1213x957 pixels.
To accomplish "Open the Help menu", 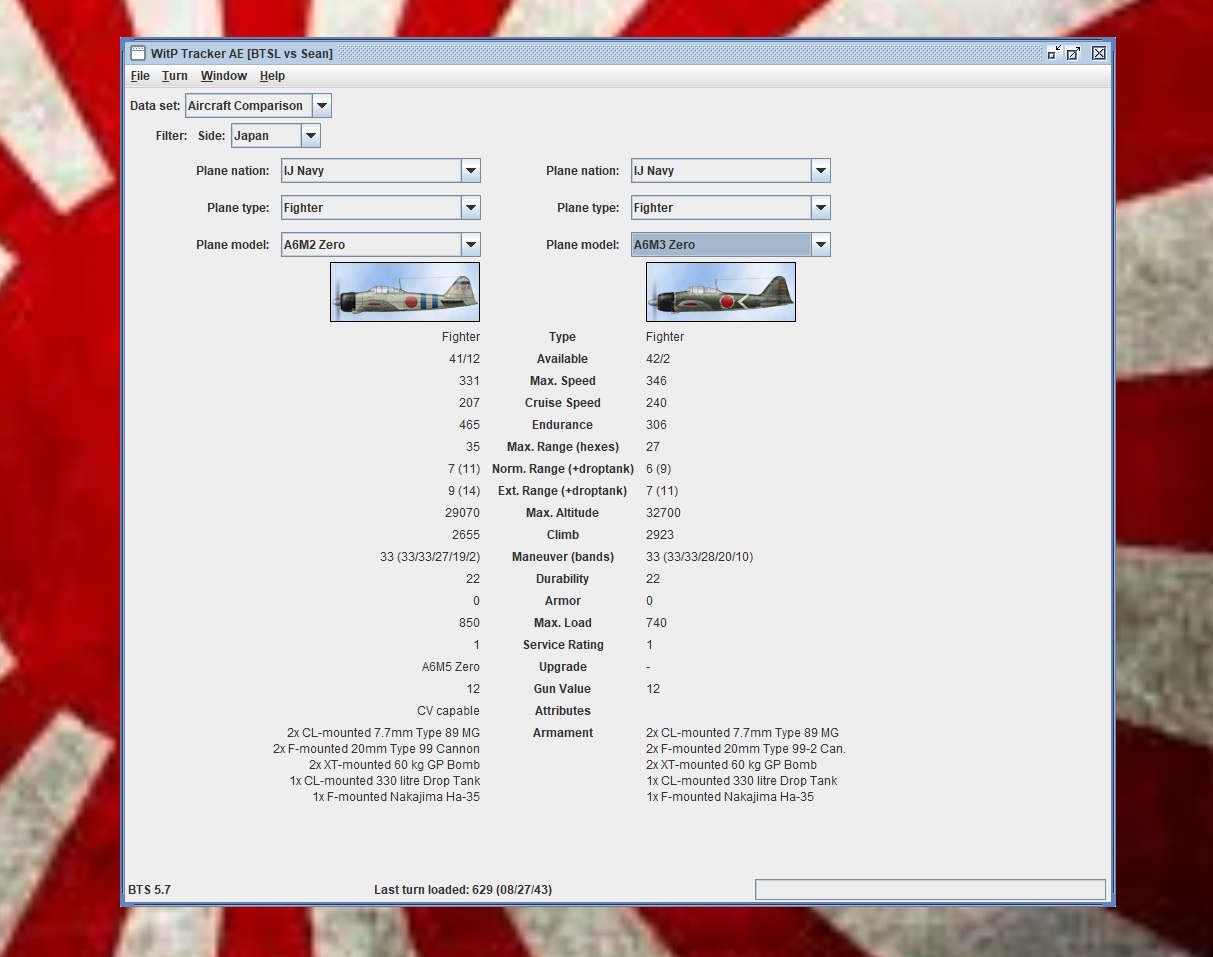I will coord(272,76).
